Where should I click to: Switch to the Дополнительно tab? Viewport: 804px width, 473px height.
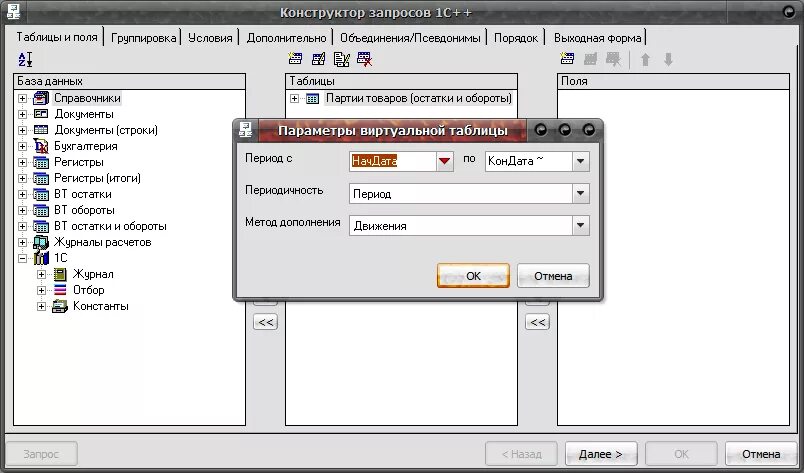[286, 37]
